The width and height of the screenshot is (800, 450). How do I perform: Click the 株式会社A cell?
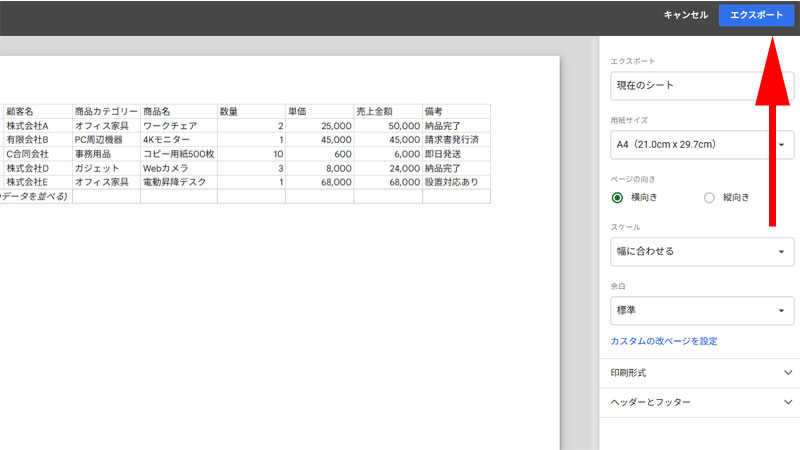(38, 126)
